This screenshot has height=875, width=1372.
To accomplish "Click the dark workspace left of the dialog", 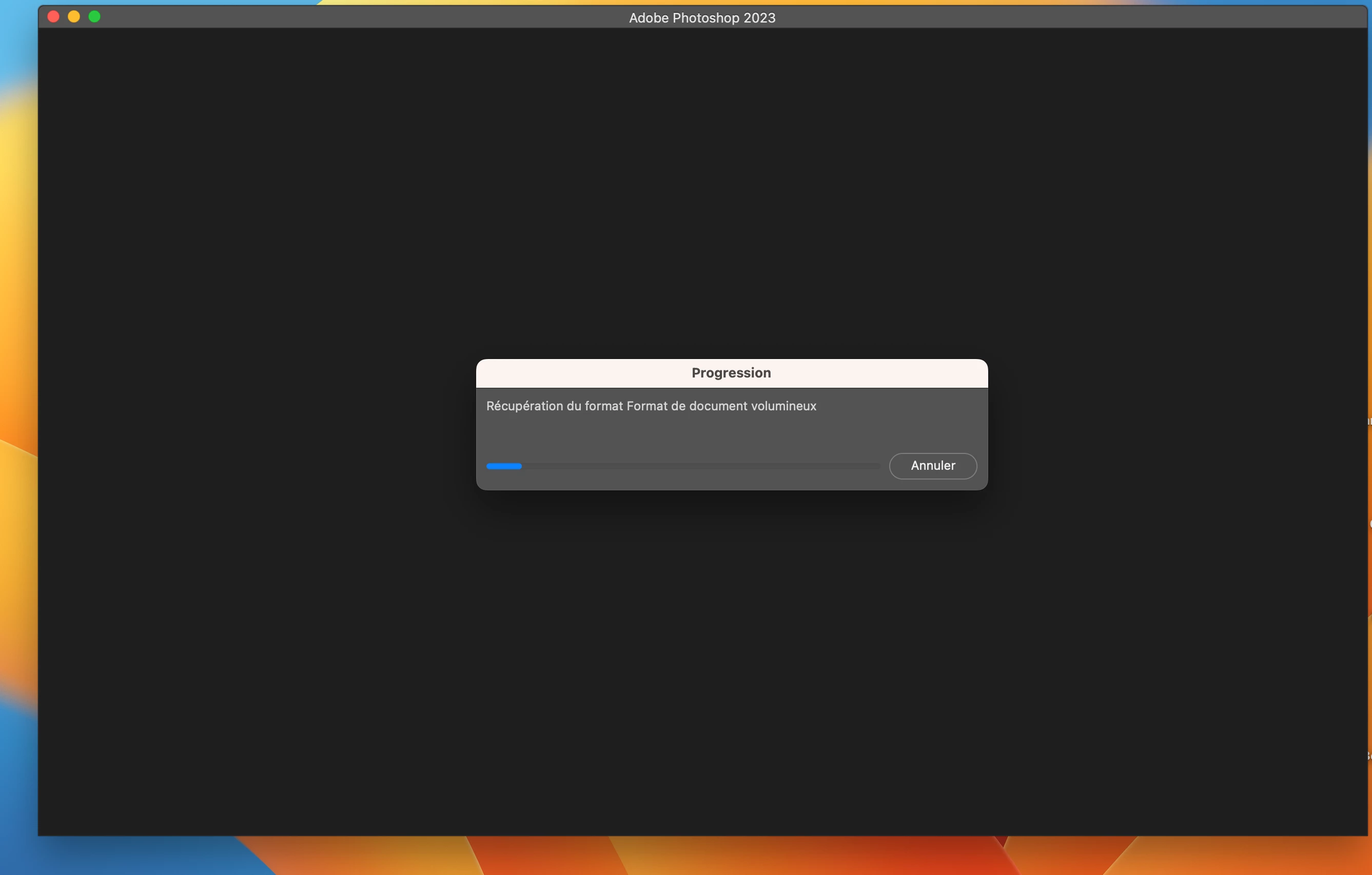I will [257, 424].
